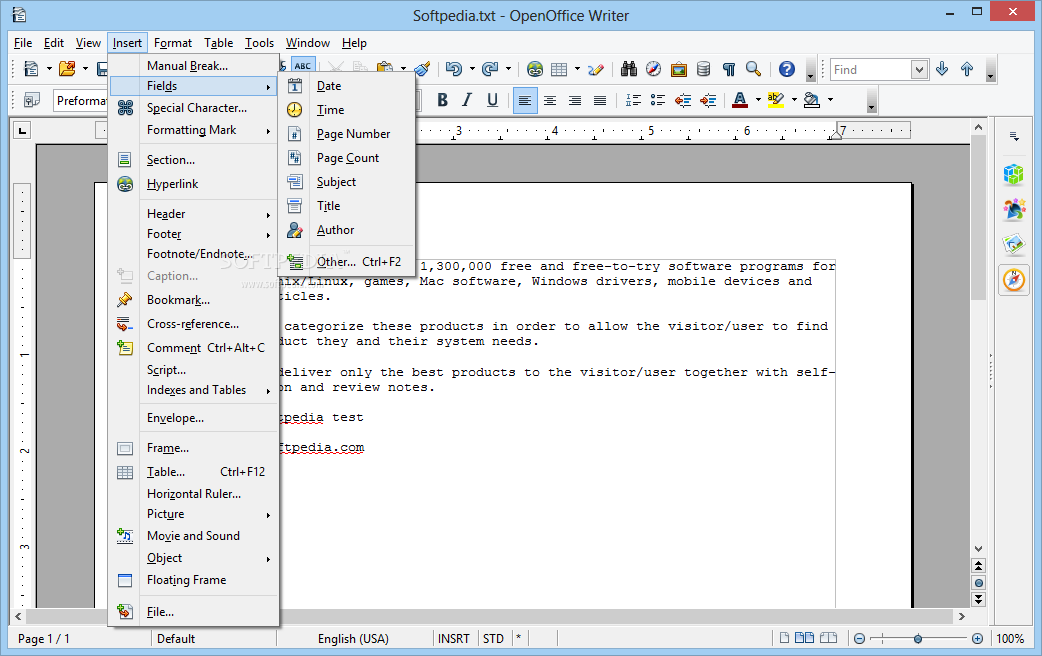Viewport: 1042px width, 656px height.
Task: Apply background color icon
Action: click(811, 100)
